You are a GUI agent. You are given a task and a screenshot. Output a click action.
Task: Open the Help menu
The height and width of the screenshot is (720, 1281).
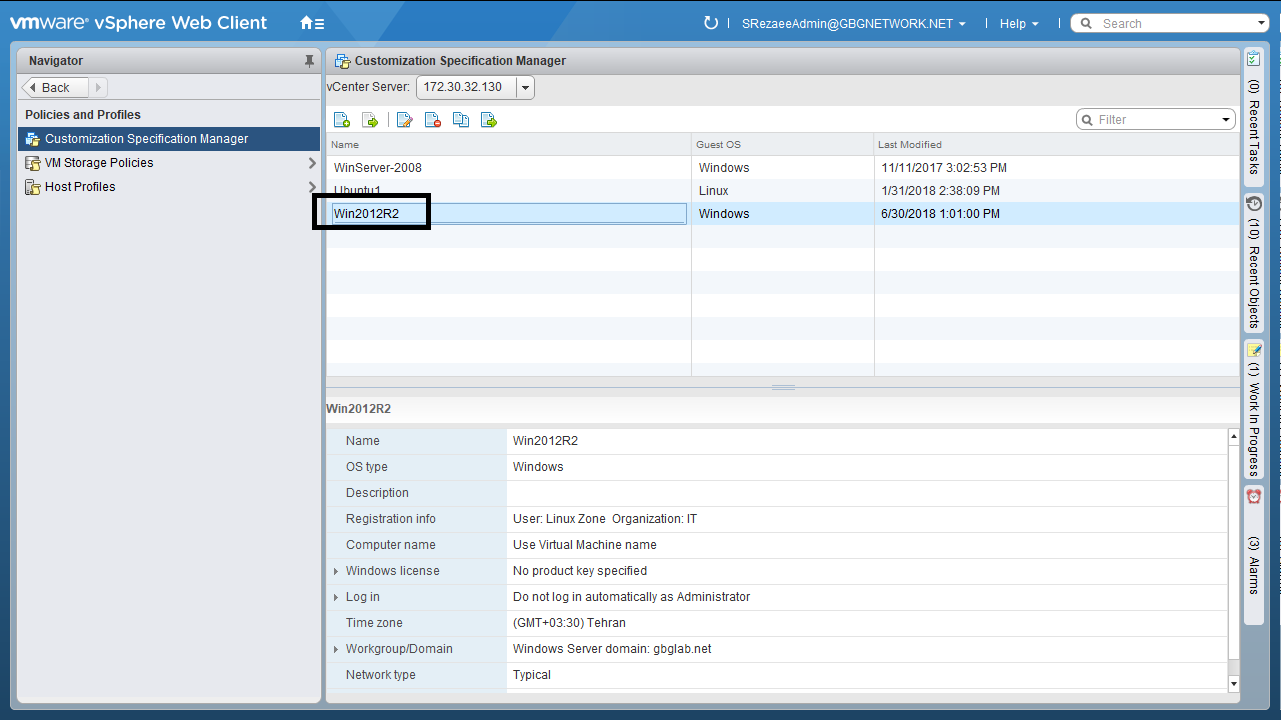1018,24
